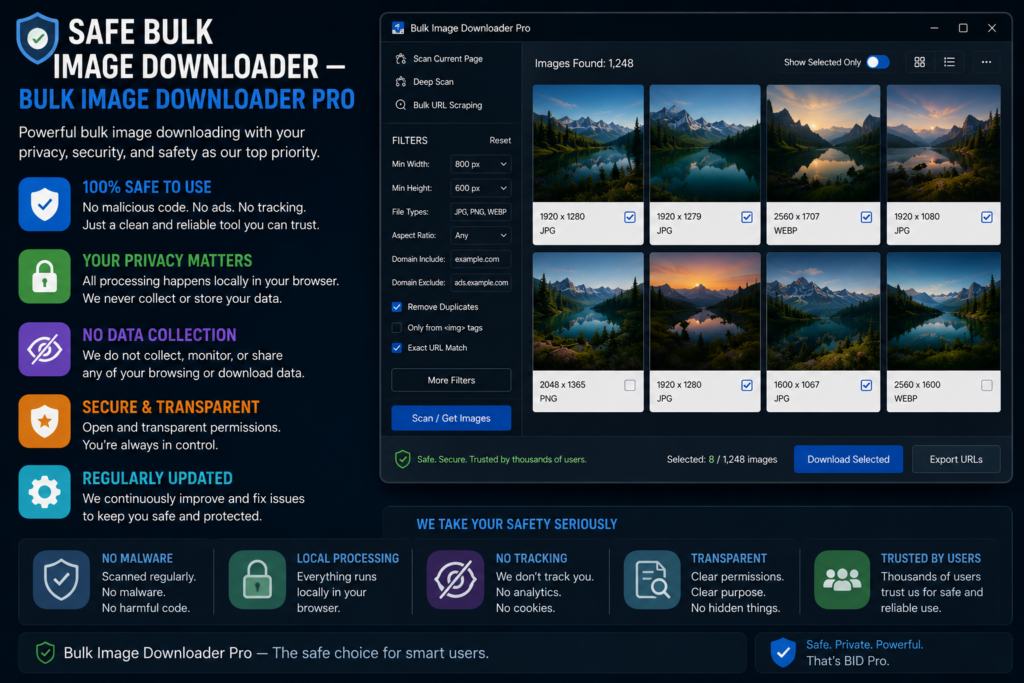Image resolution: width=1024 pixels, height=683 pixels.
Task: Click the Export URLs button
Action: click(956, 459)
